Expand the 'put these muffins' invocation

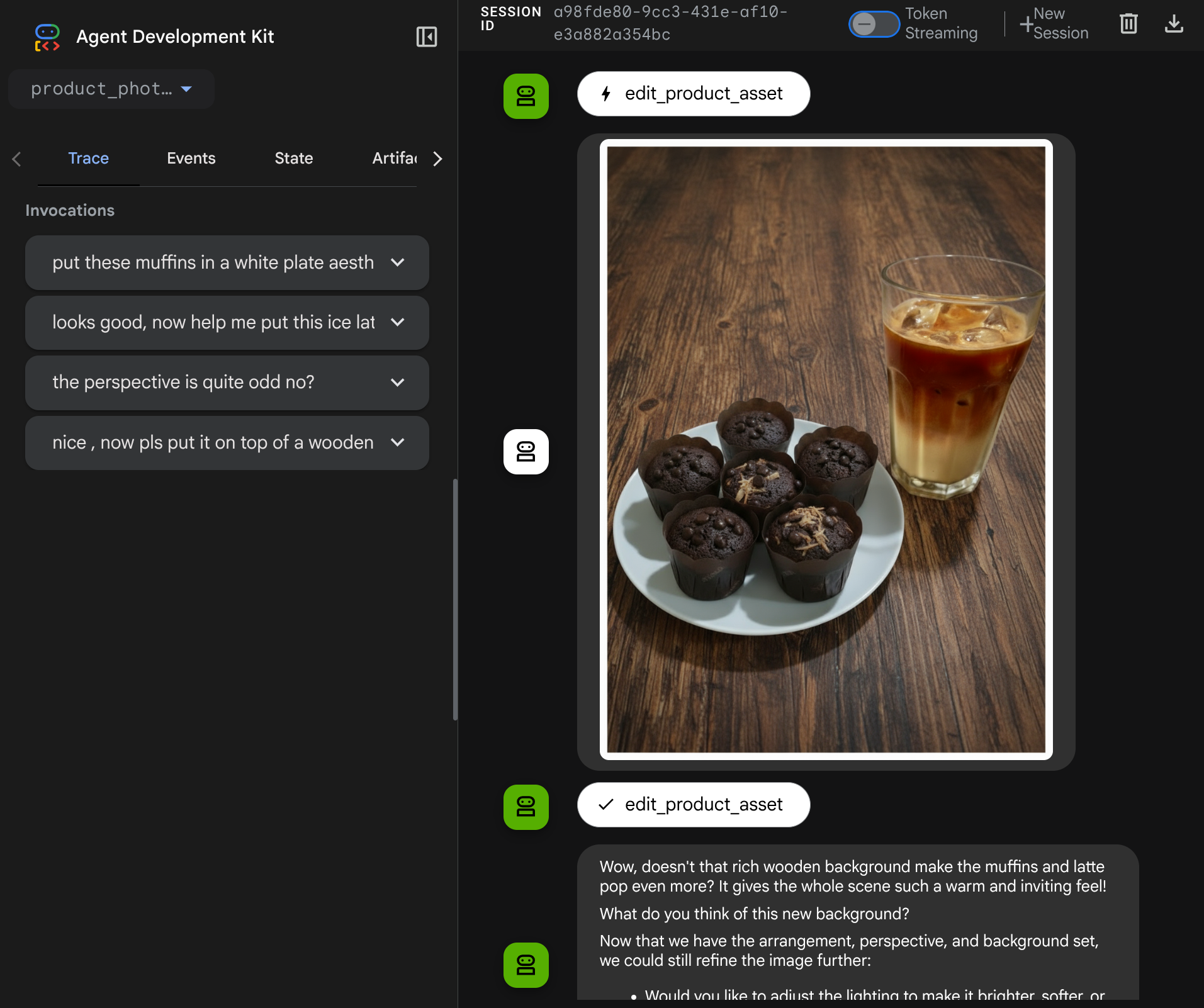pyautogui.click(x=397, y=262)
